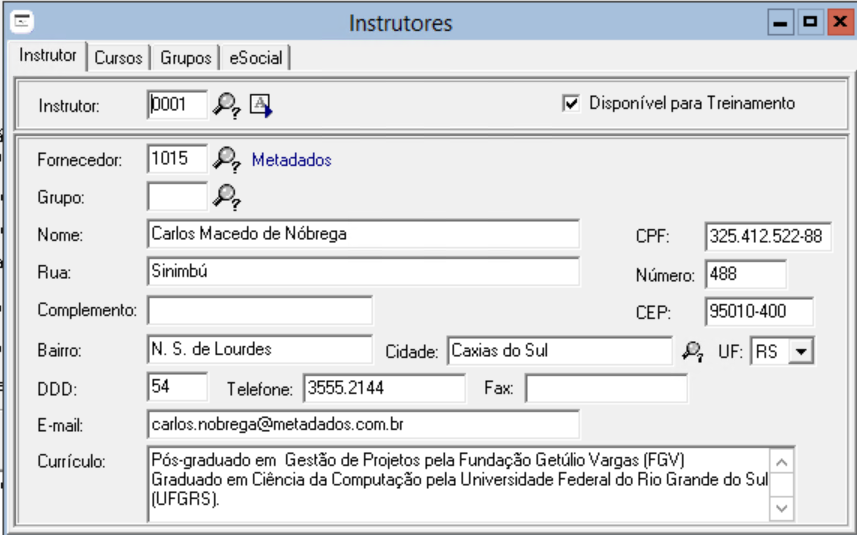Select the eSocial tab
The width and height of the screenshot is (857, 535).
pyautogui.click(x=255, y=58)
